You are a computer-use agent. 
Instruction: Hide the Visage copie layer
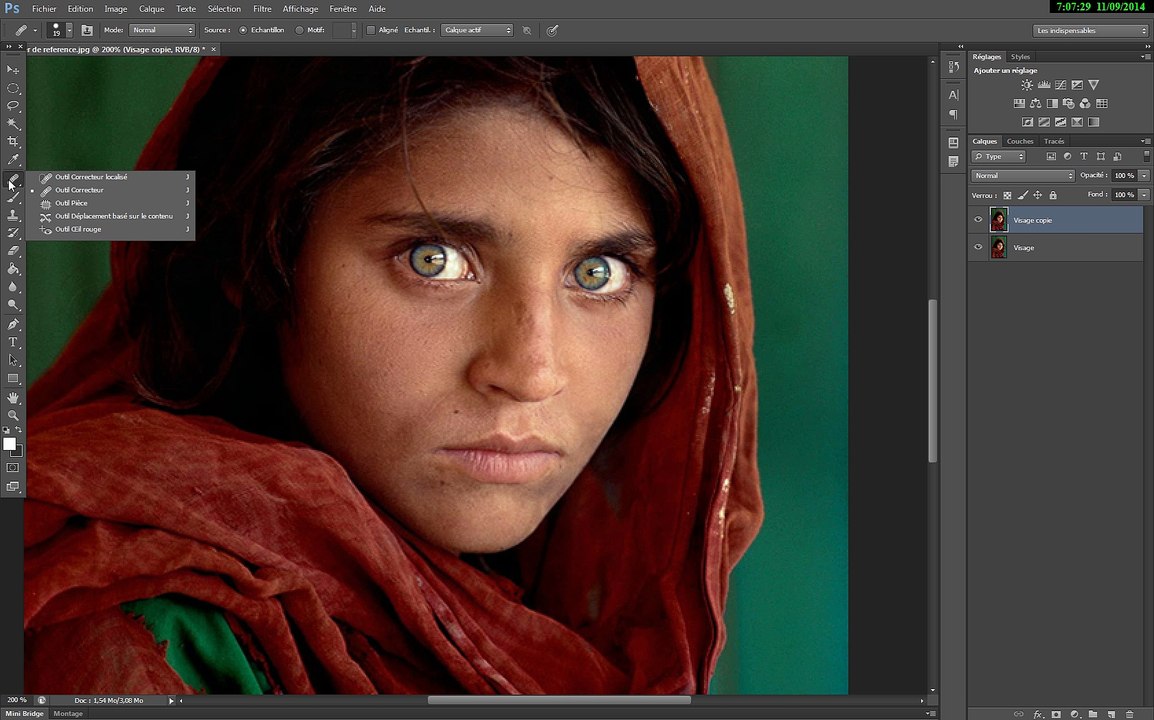click(x=978, y=219)
